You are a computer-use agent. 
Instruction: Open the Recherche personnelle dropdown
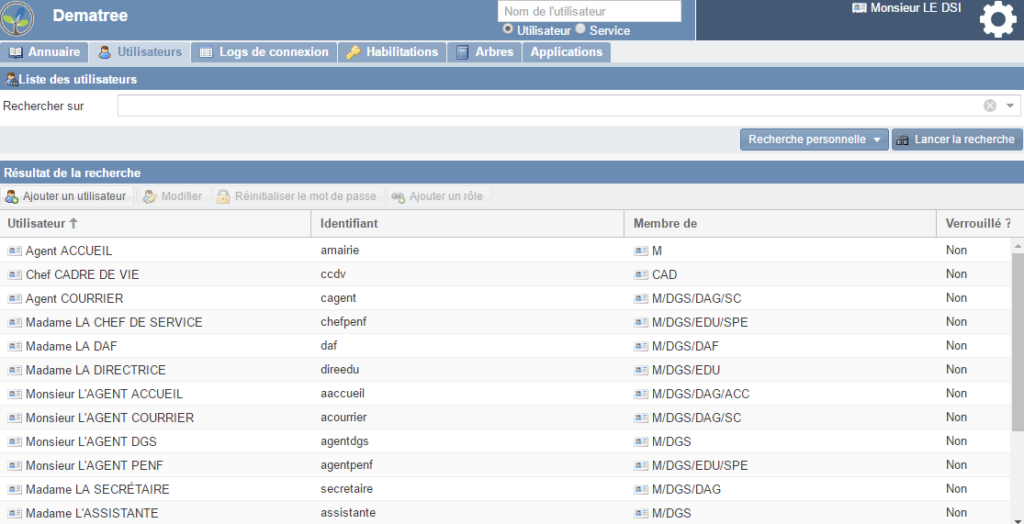814,140
